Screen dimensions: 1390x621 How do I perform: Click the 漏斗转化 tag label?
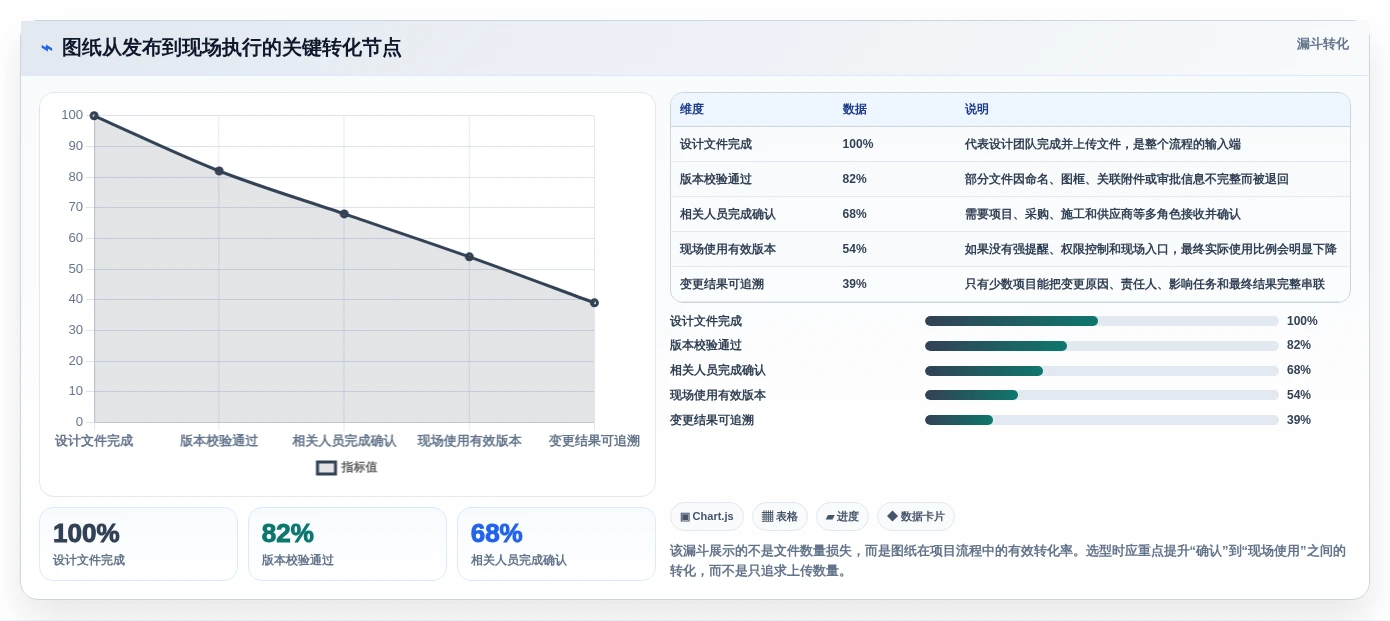tap(1322, 44)
